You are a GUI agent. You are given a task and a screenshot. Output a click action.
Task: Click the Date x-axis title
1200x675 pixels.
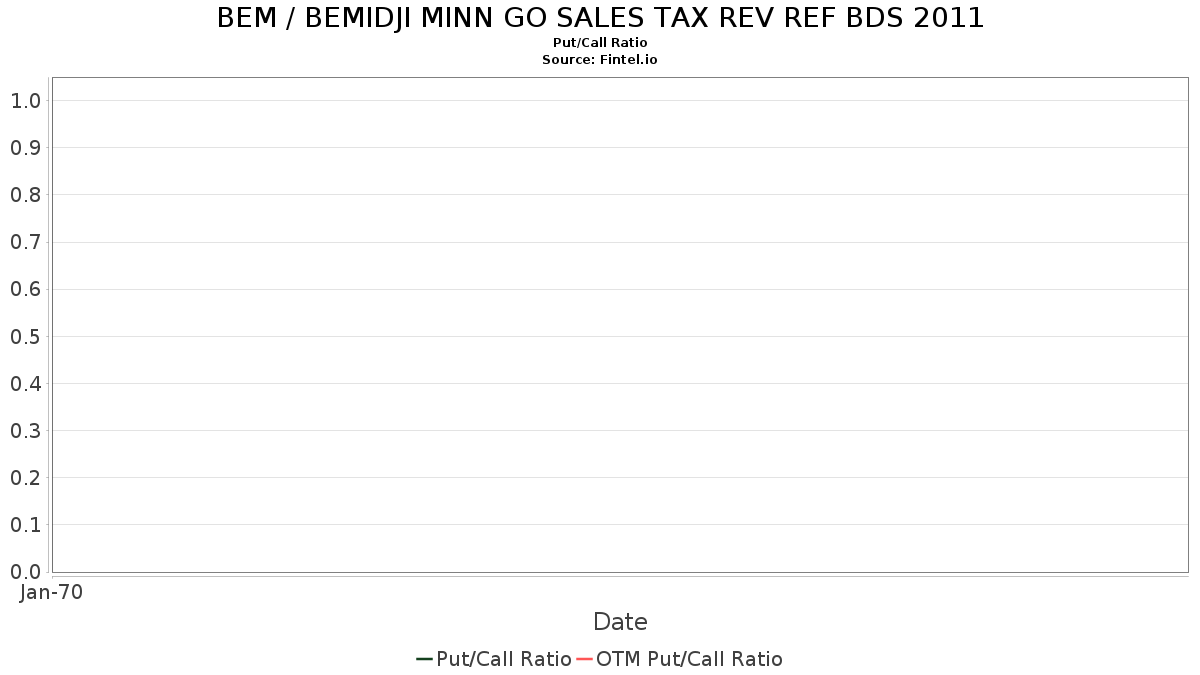tap(620, 622)
